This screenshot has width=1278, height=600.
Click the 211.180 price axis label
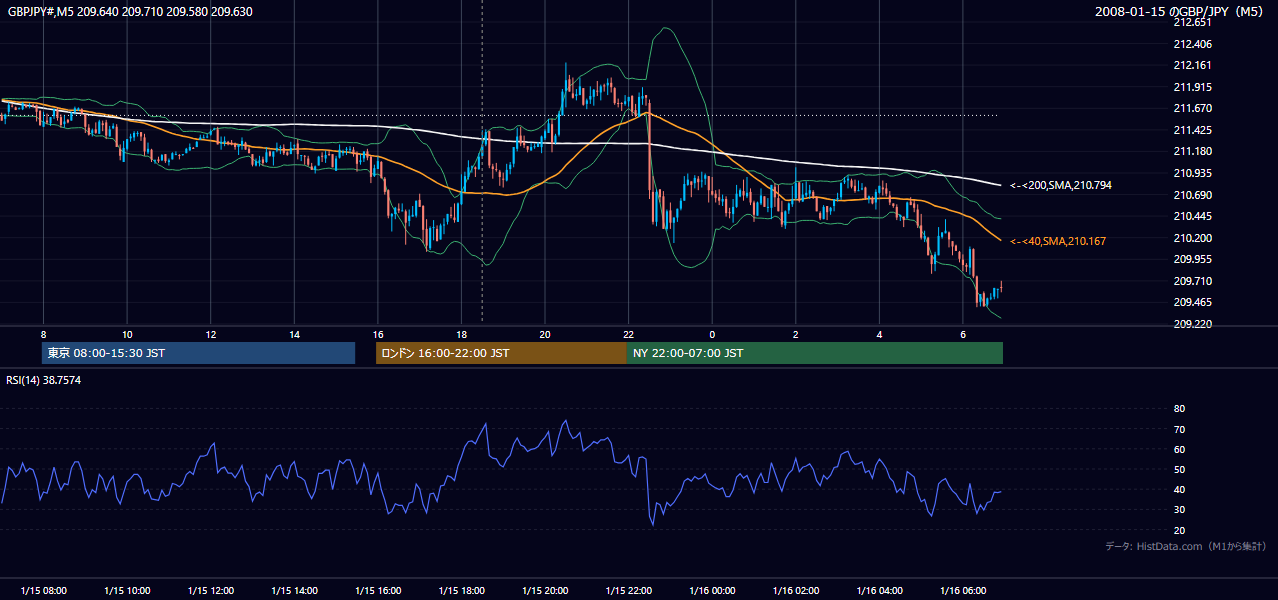(1193, 151)
